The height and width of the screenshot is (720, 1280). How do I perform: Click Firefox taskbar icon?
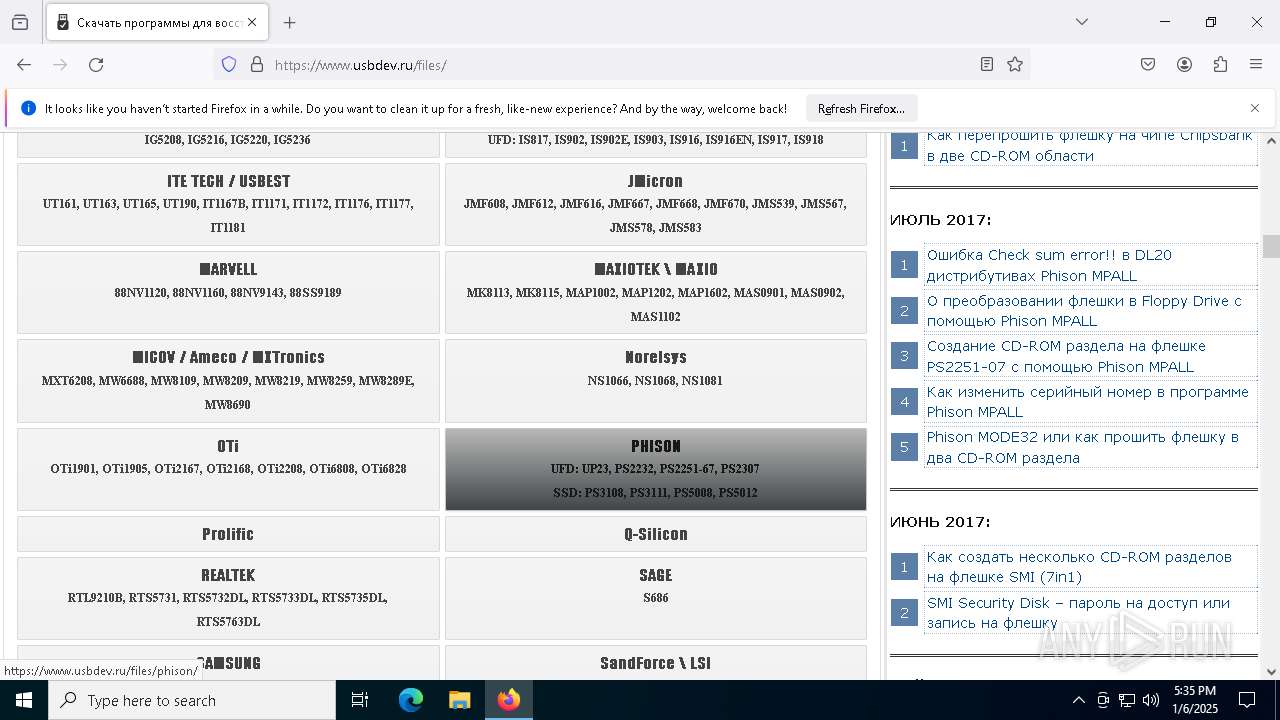tap(509, 700)
